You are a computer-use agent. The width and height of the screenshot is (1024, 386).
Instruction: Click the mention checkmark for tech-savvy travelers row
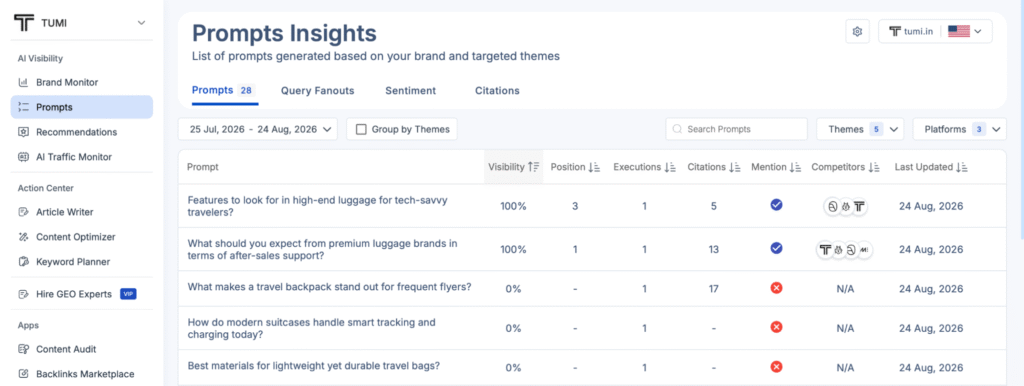pyautogui.click(x=776, y=205)
